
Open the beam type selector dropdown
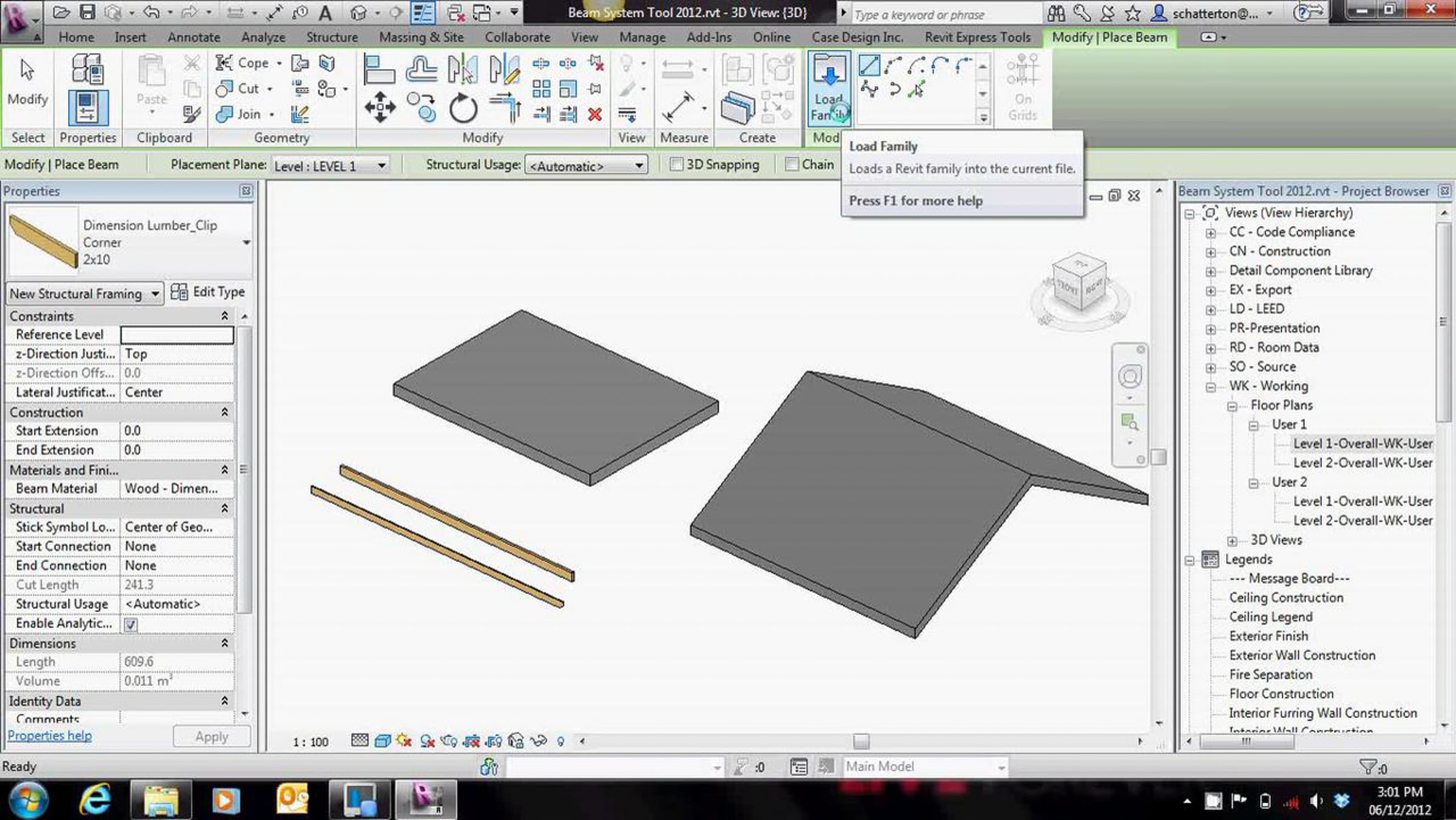click(246, 243)
